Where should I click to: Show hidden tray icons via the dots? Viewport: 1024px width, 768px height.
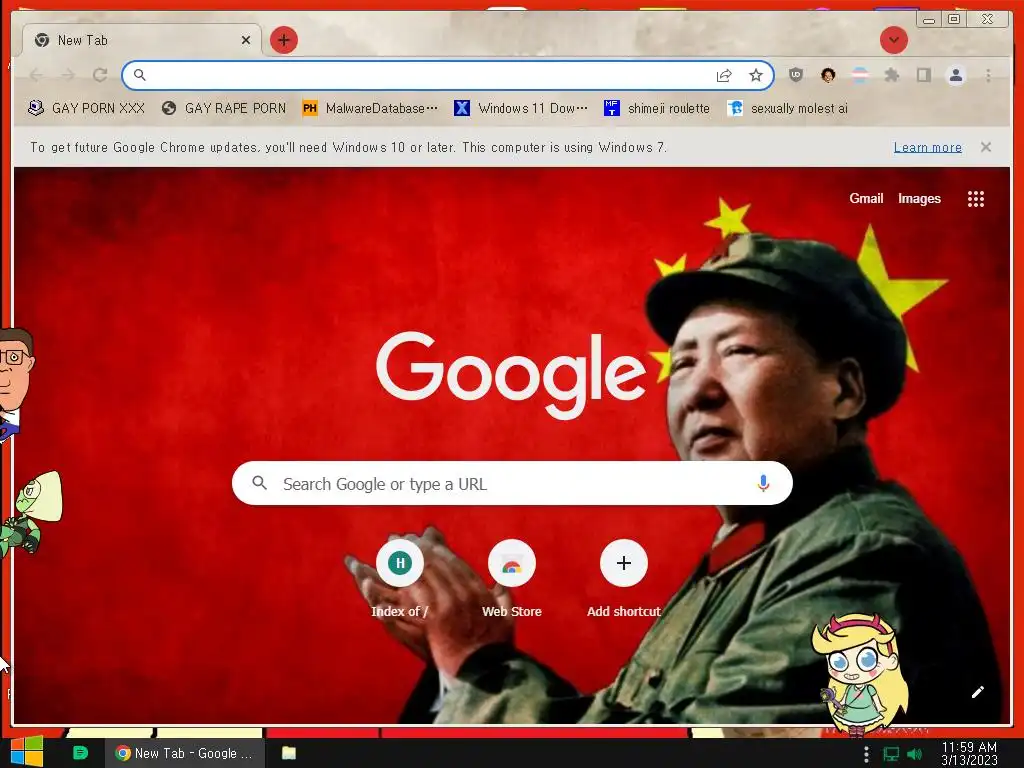pos(867,754)
